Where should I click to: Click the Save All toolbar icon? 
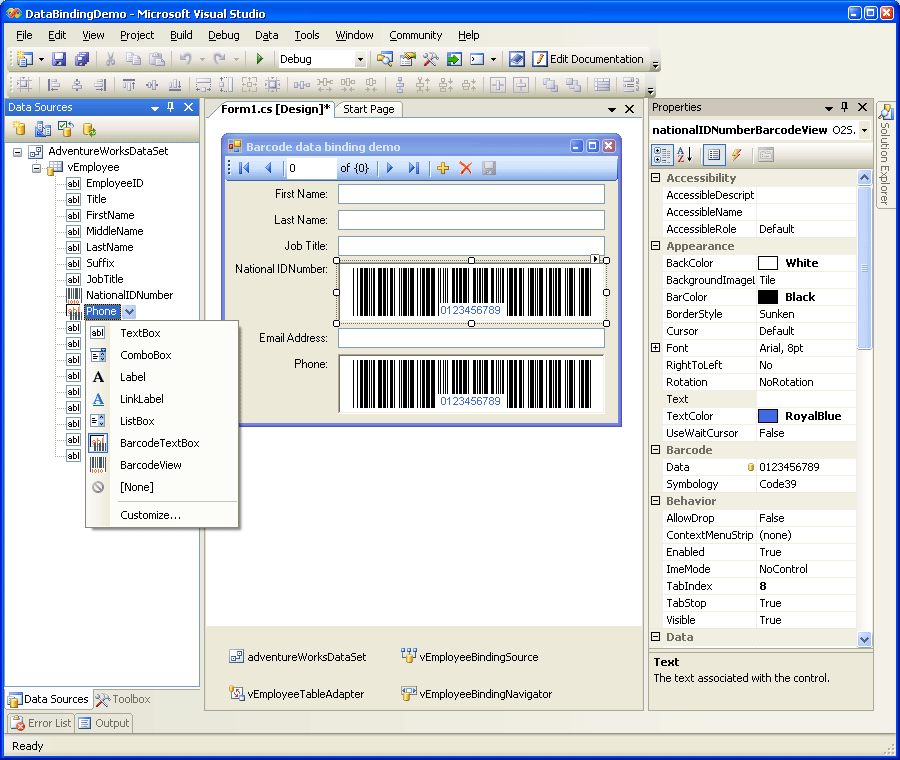coord(82,59)
